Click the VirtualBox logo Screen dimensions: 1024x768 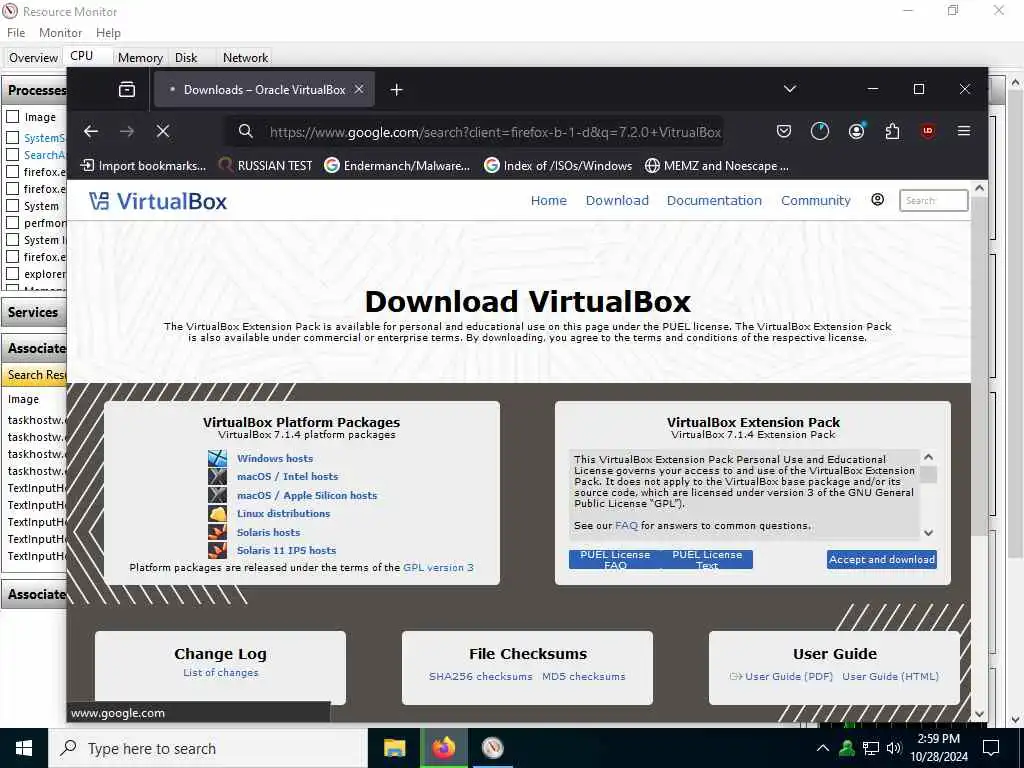pos(158,201)
